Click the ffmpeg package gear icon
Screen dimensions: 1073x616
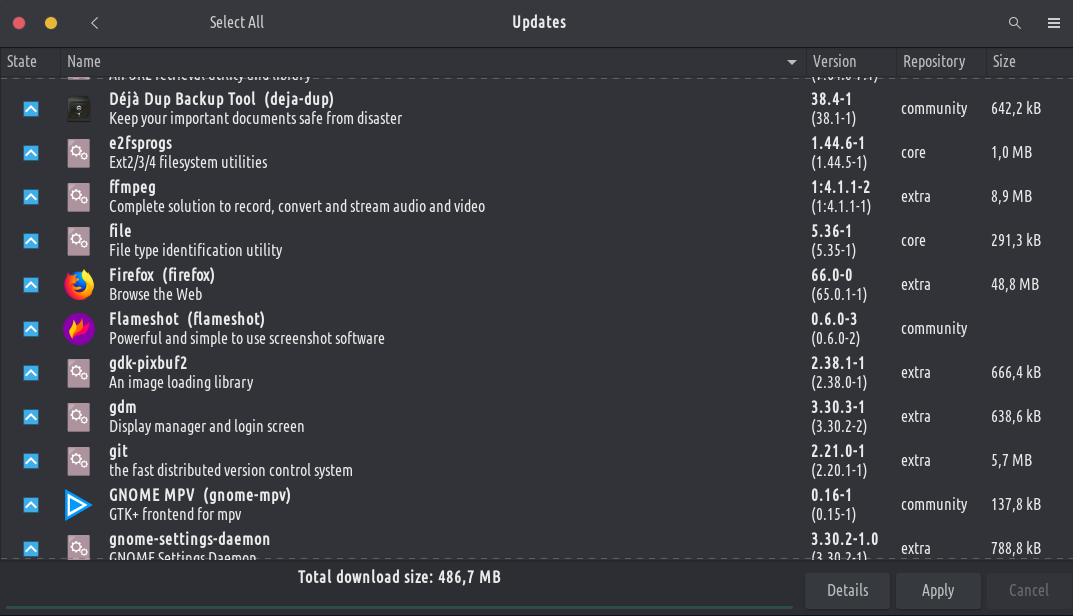79,197
